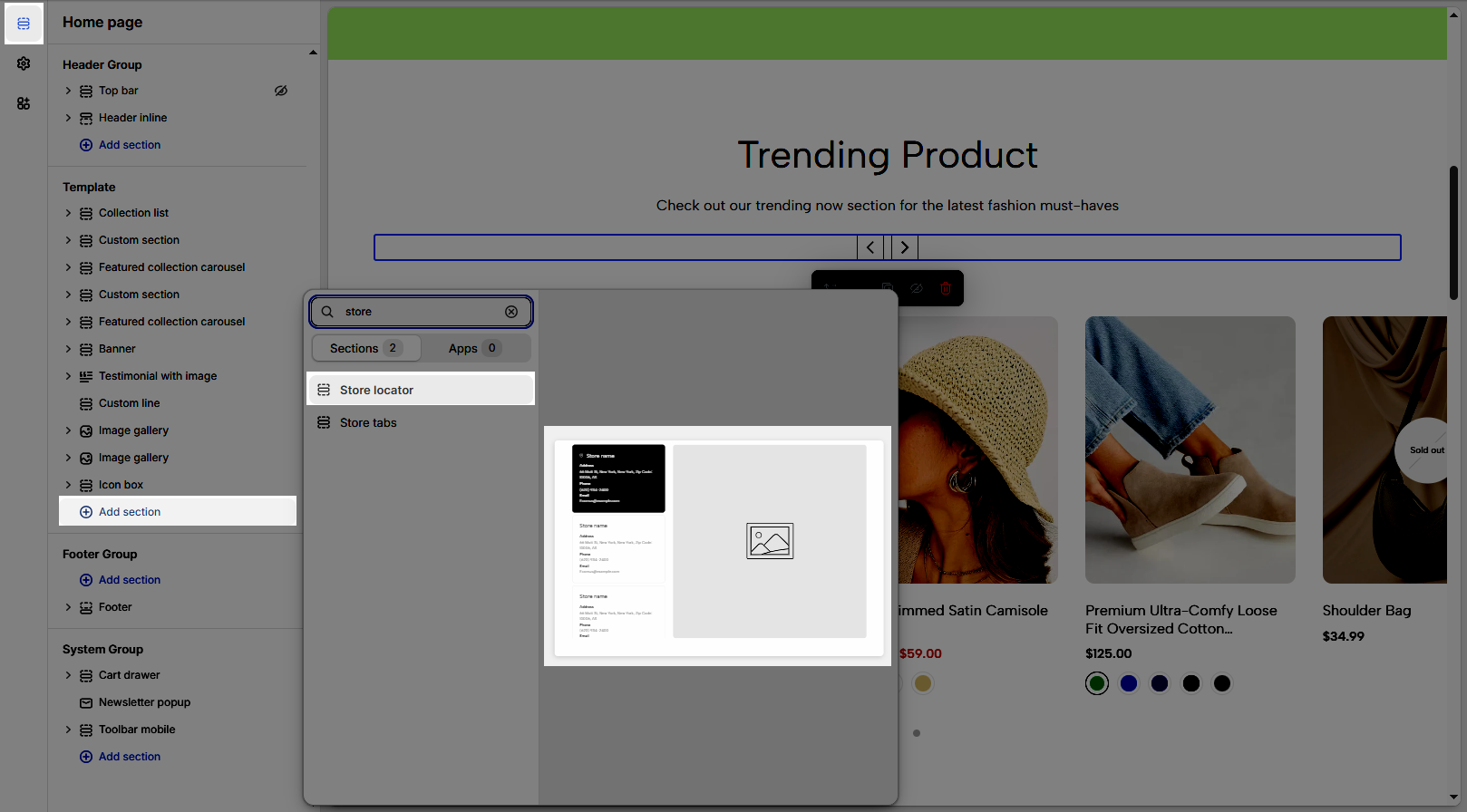Expand the Cart drawer section

point(68,675)
